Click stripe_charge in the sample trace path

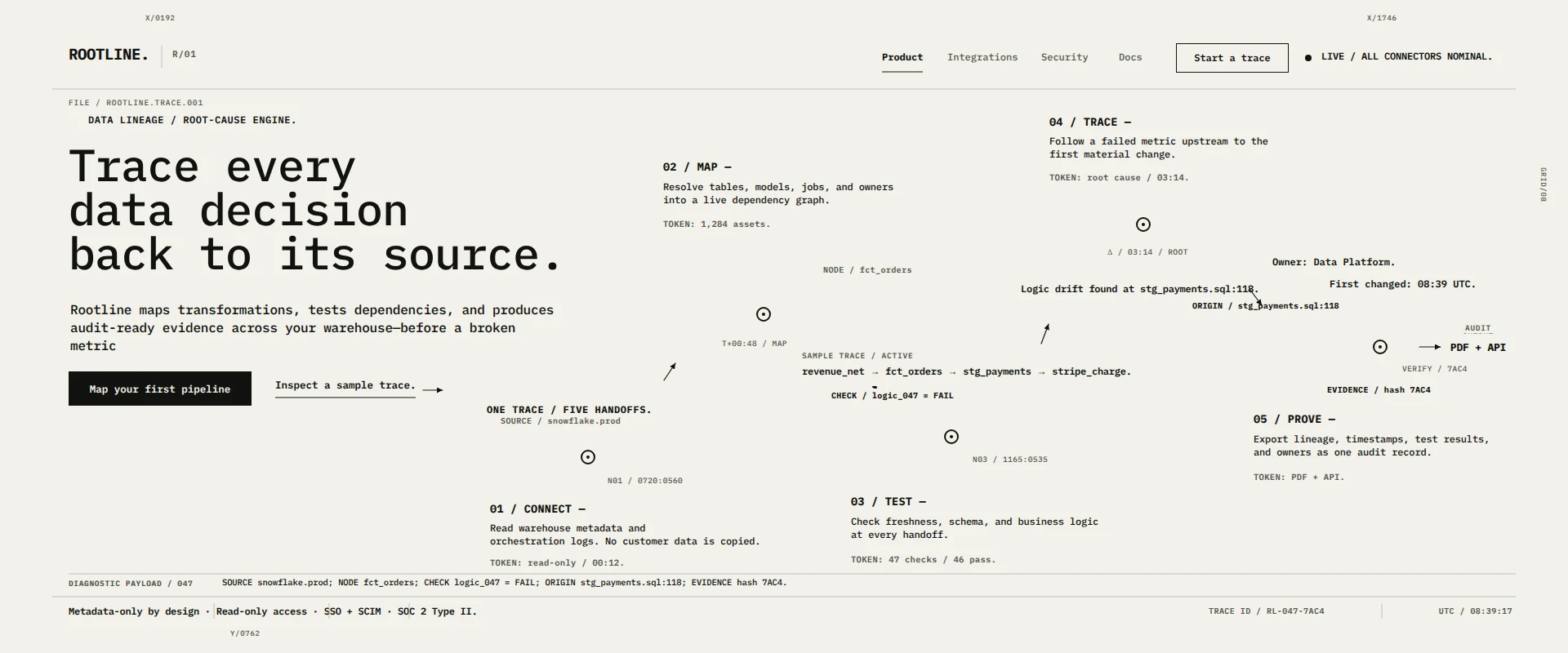[1091, 371]
